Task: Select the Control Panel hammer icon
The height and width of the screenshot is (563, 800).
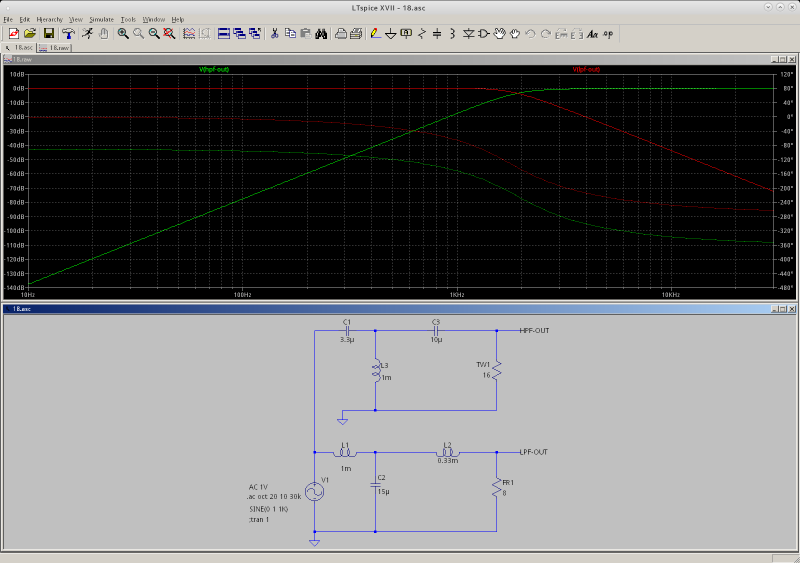Action: click(66, 33)
